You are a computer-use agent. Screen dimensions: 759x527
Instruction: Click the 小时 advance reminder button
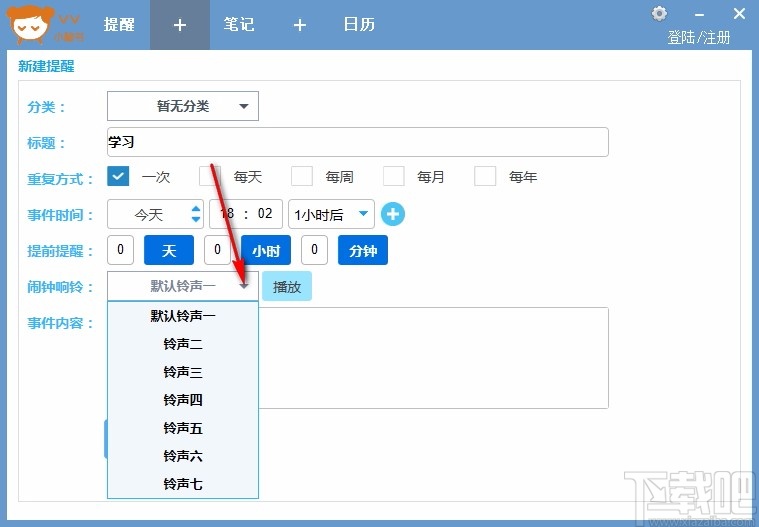click(266, 250)
